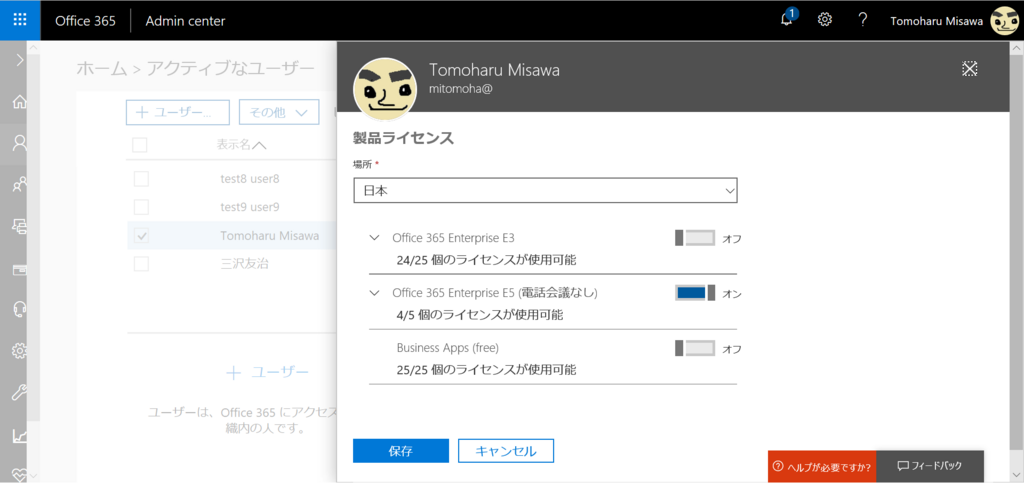Open the help question mark icon
Viewport: 1024px width, 483px height.
(863, 20)
